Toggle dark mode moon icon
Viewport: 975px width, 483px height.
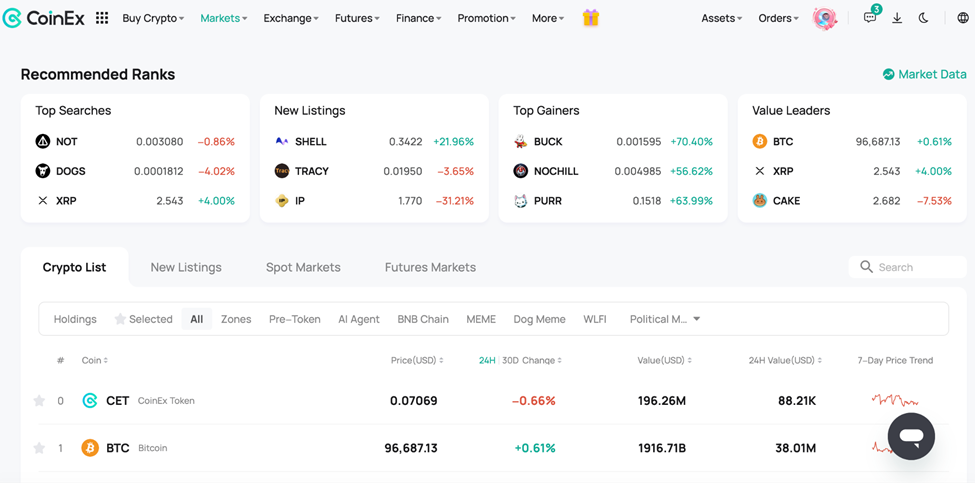coord(923,18)
